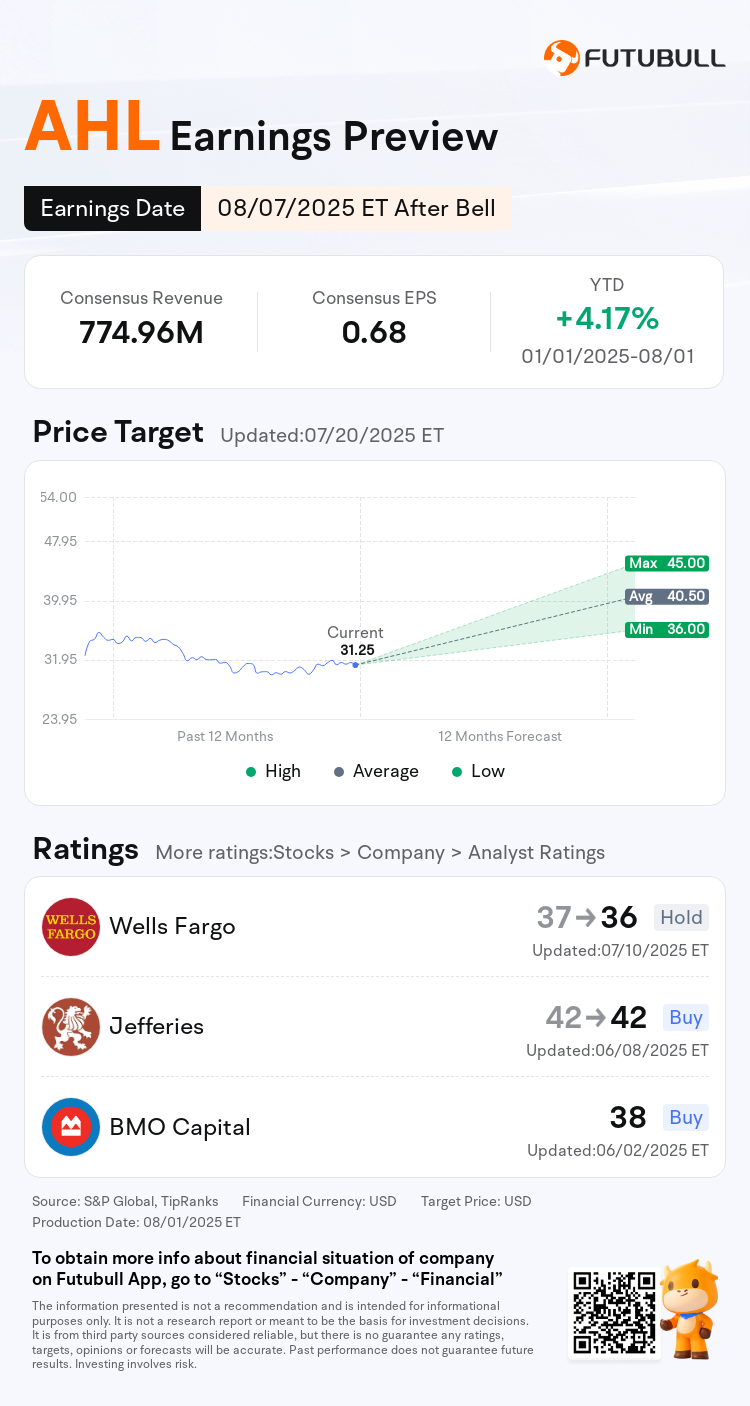Click the BMO Capital logo
Screen dimensions: 750x1406
tap(71, 1127)
